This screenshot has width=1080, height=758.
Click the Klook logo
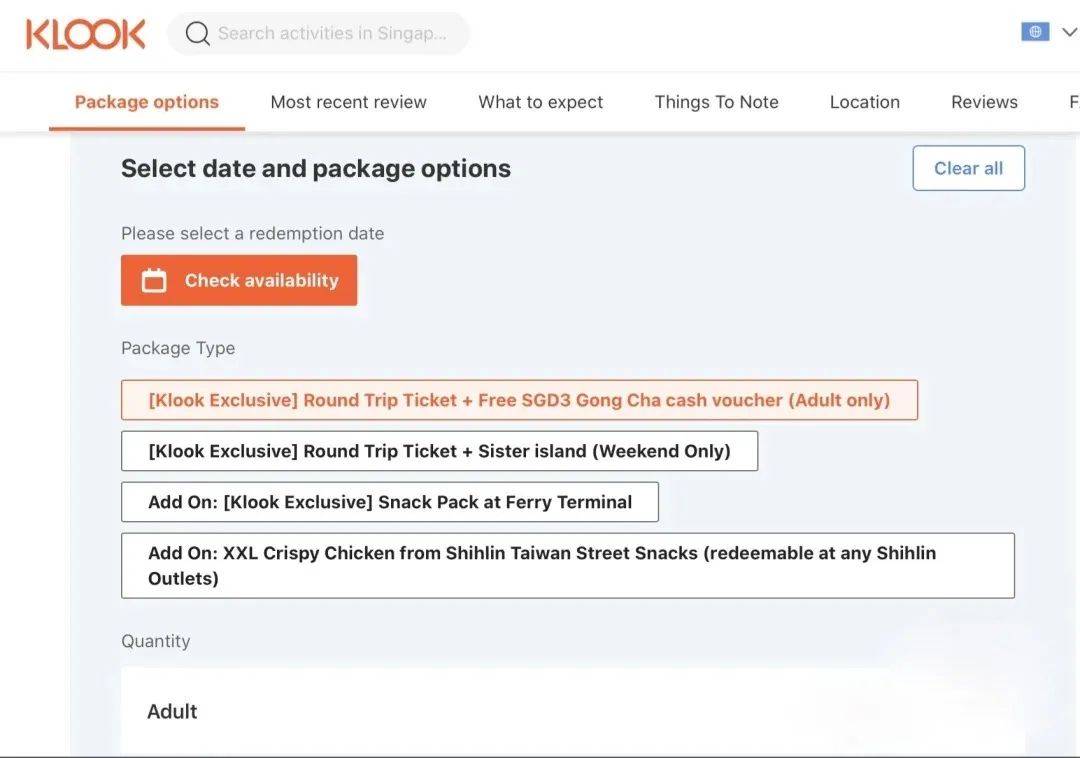click(86, 34)
